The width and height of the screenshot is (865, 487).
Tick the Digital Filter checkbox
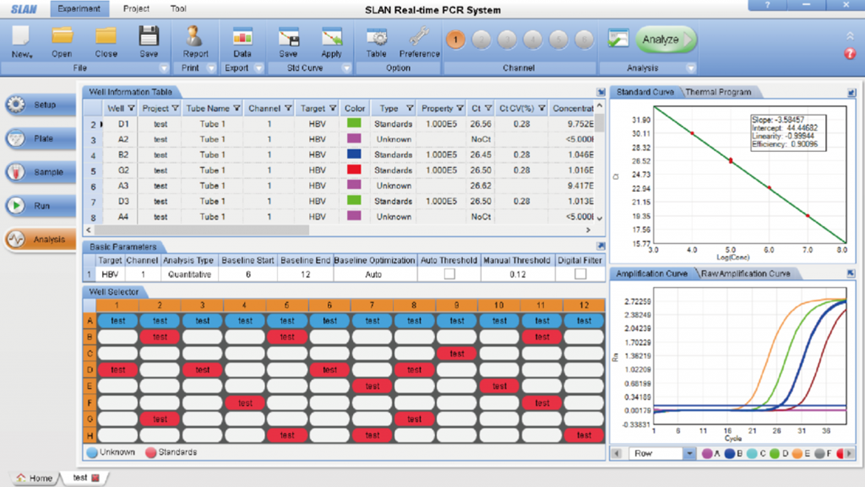coord(580,274)
